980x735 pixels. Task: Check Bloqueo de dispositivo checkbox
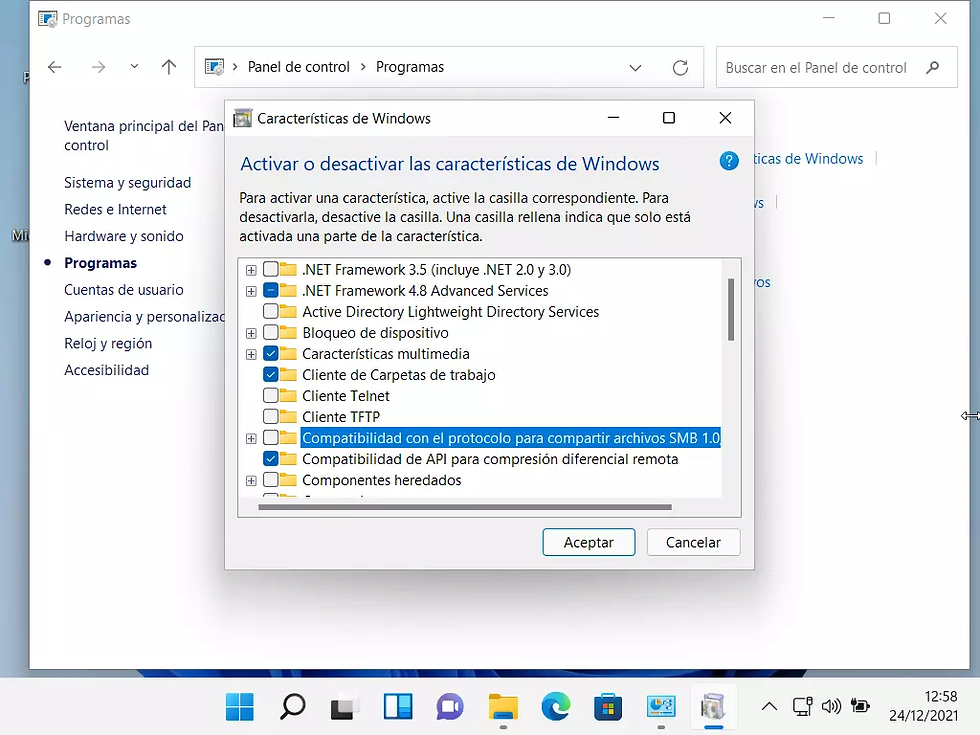pyautogui.click(x=271, y=332)
